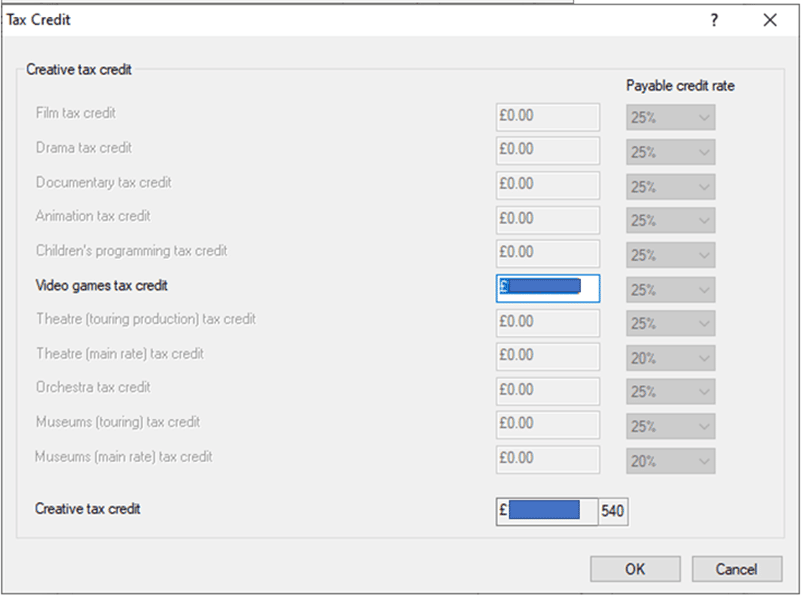Open Orchestra tax credit rate dropdown
This screenshot has width=803, height=597.
(x=670, y=392)
